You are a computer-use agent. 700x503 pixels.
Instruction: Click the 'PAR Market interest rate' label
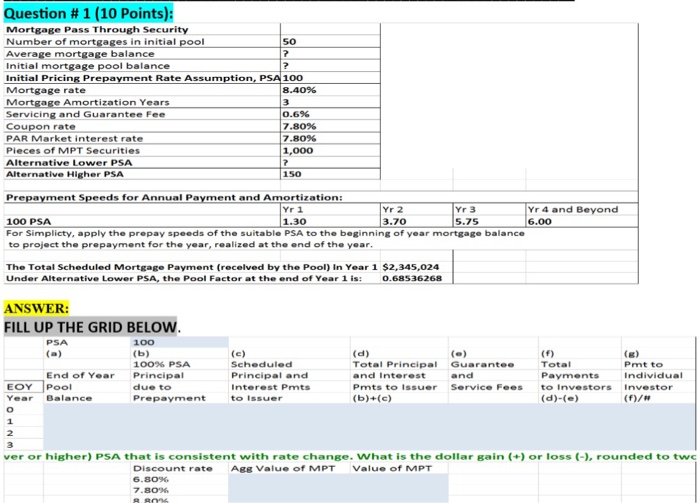click(x=75, y=138)
